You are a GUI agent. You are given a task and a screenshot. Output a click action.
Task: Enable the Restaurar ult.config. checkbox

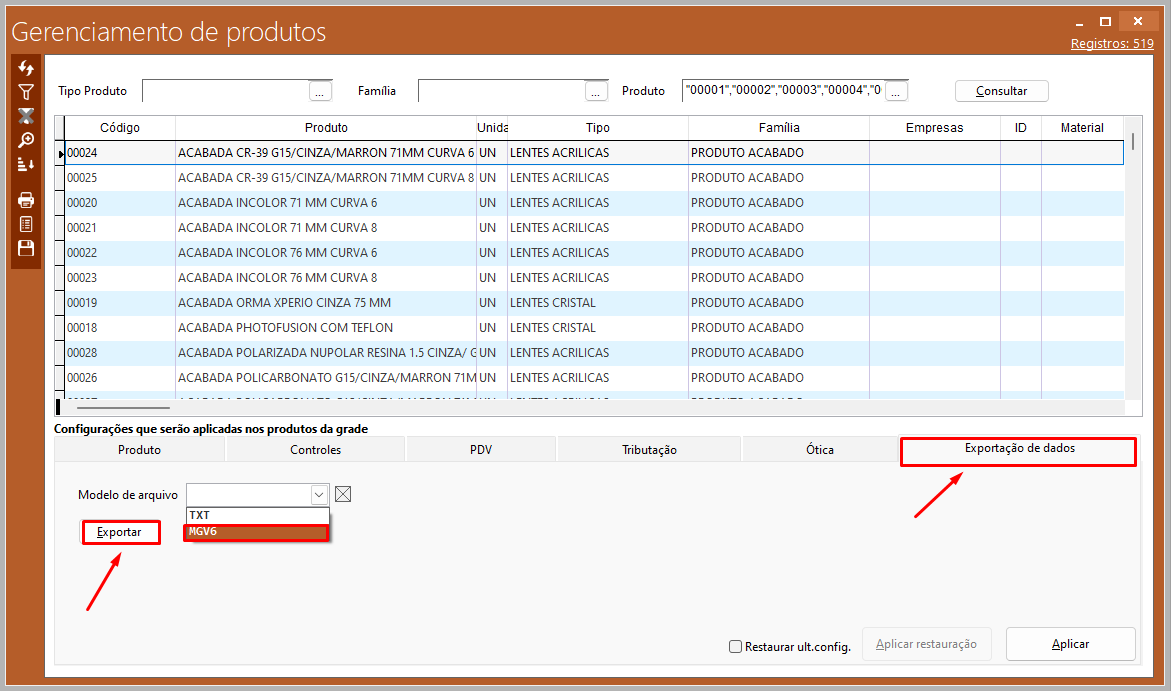pyautogui.click(x=736, y=647)
